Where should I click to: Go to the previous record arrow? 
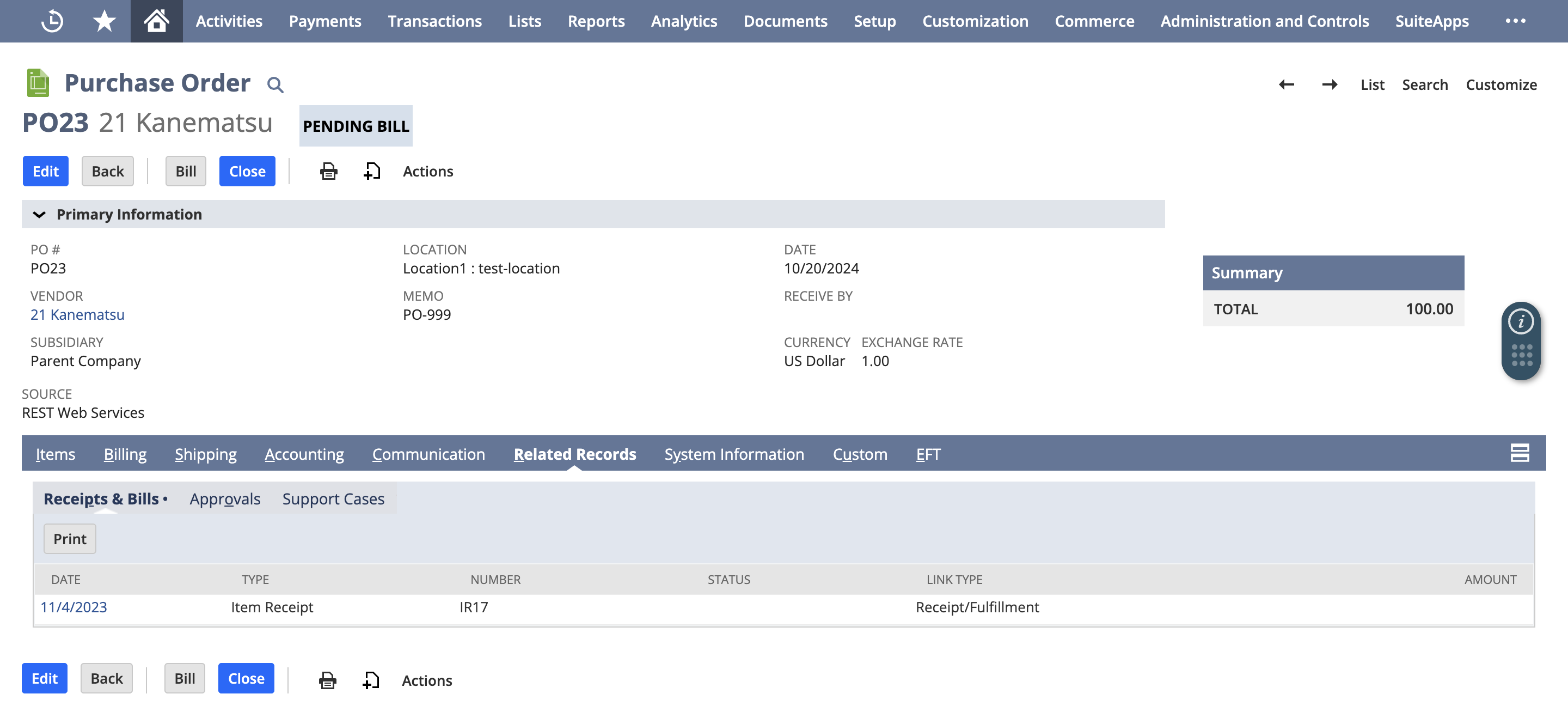(x=1286, y=84)
